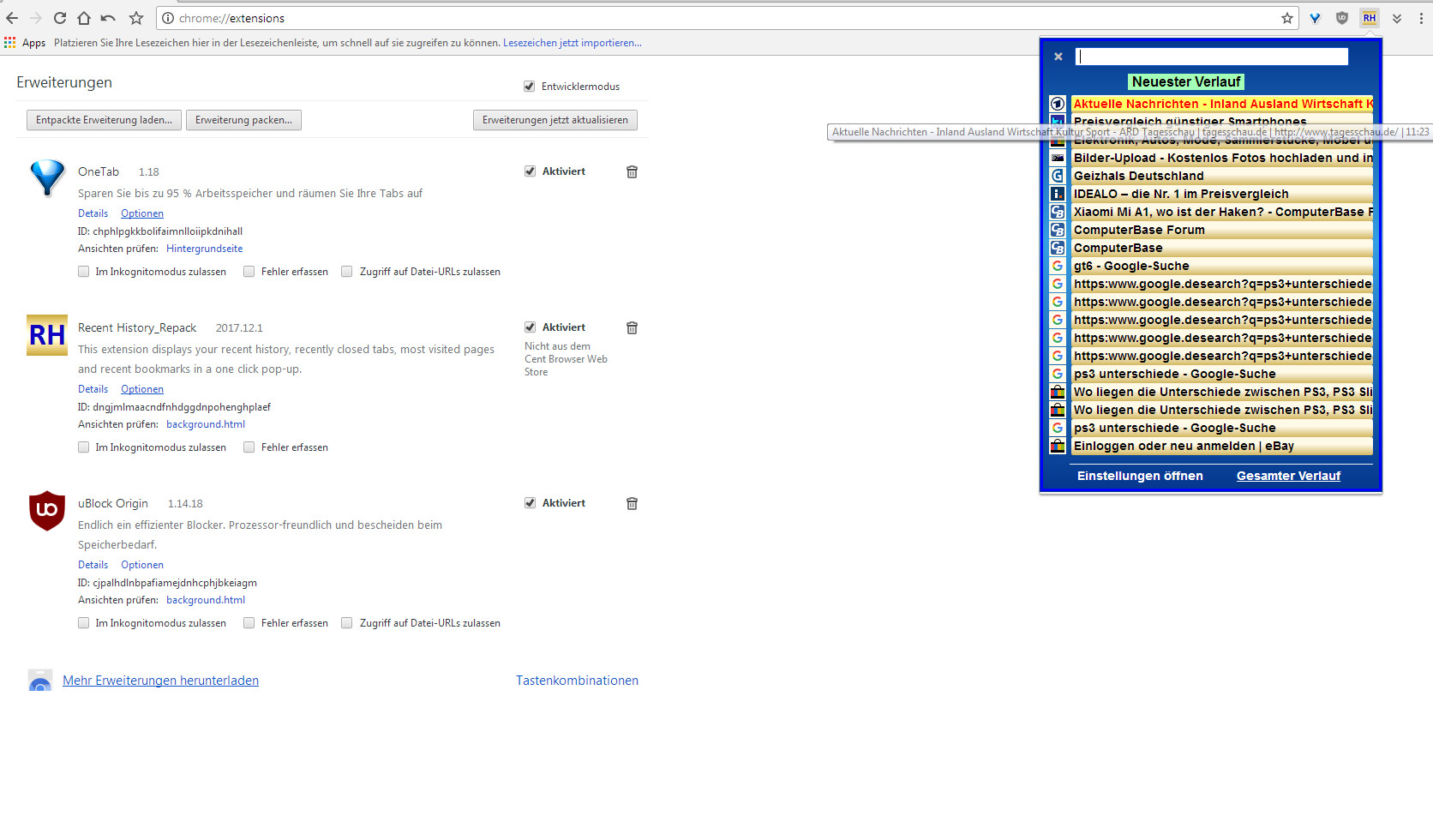The image size is (1433, 840).
Task: Click favicon beside ComputerBase Forum entry
Action: point(1058,230)
